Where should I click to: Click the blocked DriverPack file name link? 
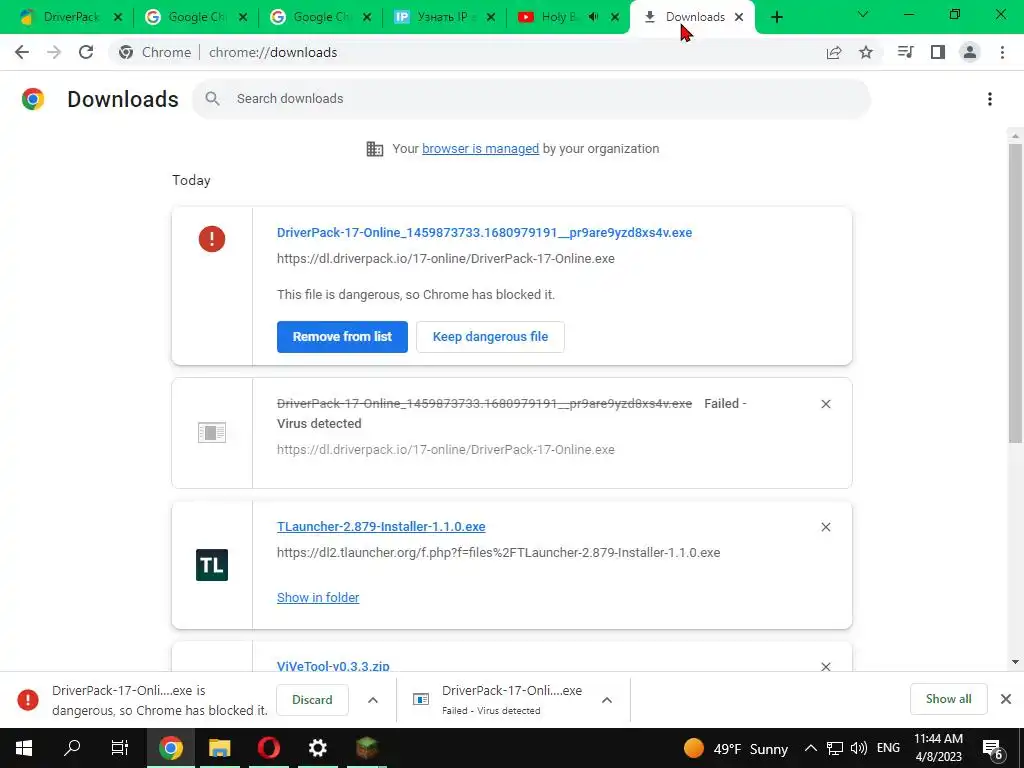pos(485,232)
